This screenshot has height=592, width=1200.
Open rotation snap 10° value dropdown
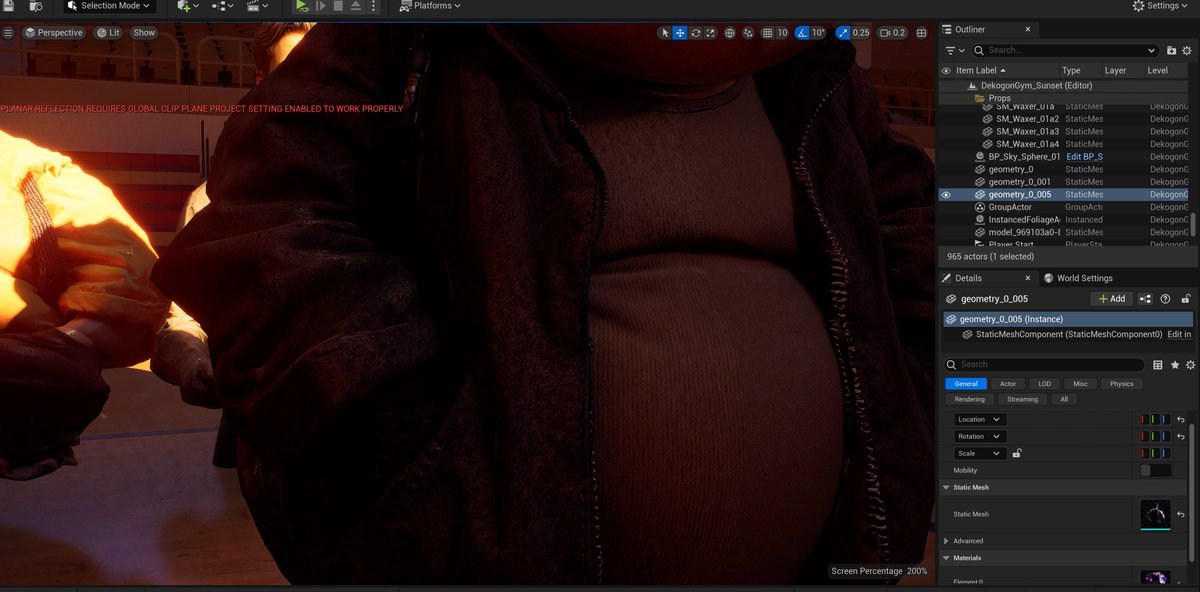[x=818, y=33]
